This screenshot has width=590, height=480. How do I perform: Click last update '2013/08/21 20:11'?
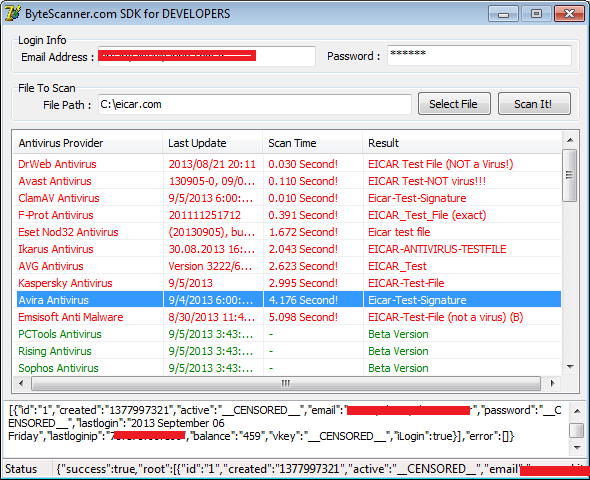(x=212, y=164)
